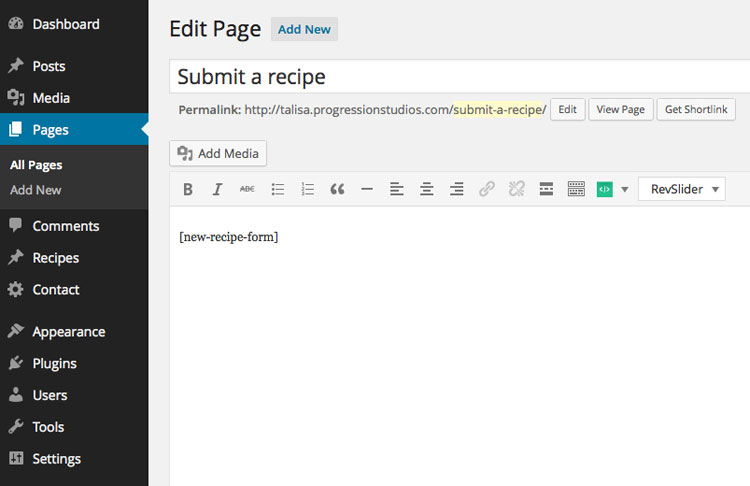
Task: Toggle italic formatting in editor toolbar
Action: [x=217, y=189]
